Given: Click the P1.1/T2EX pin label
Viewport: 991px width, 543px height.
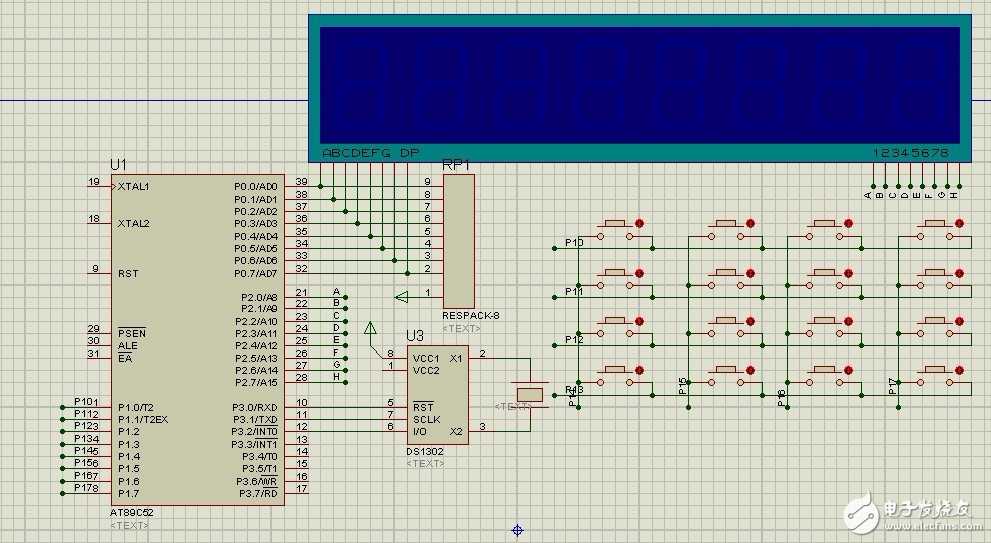Looking at the screenshot, I should click(143, 420).
